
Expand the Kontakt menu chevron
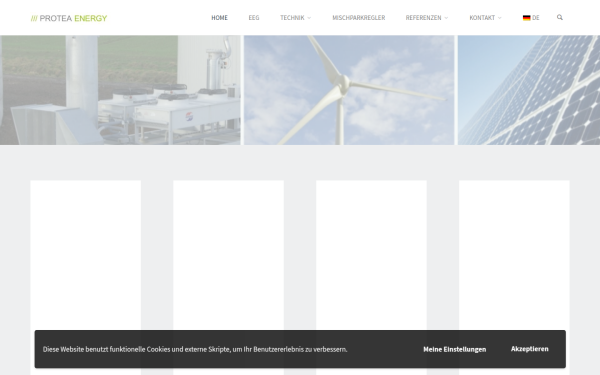[x=499, y=18]
